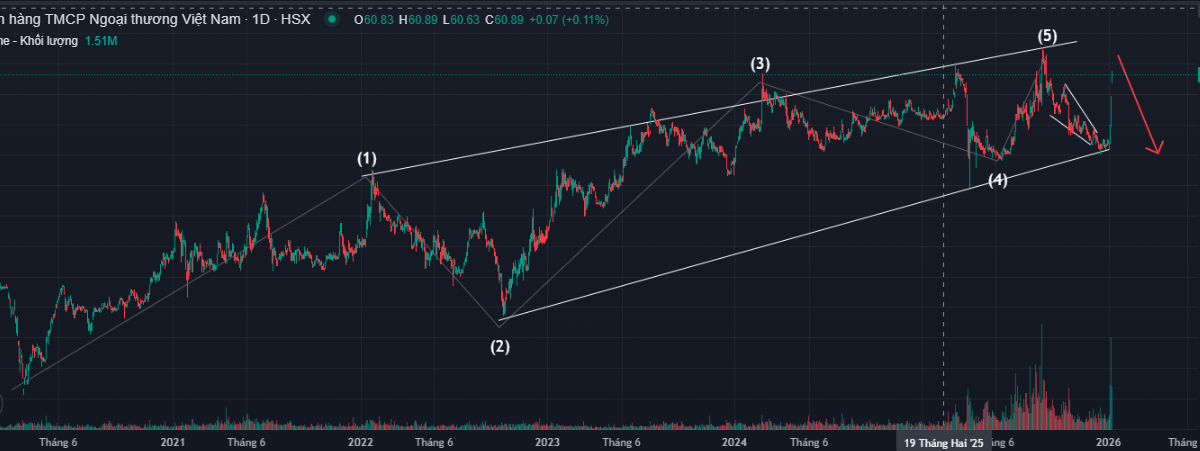Click the closing price C60.89 value
Image resolution: width=1200 pixels, height=451 pixels.
[x=504, y=19]
